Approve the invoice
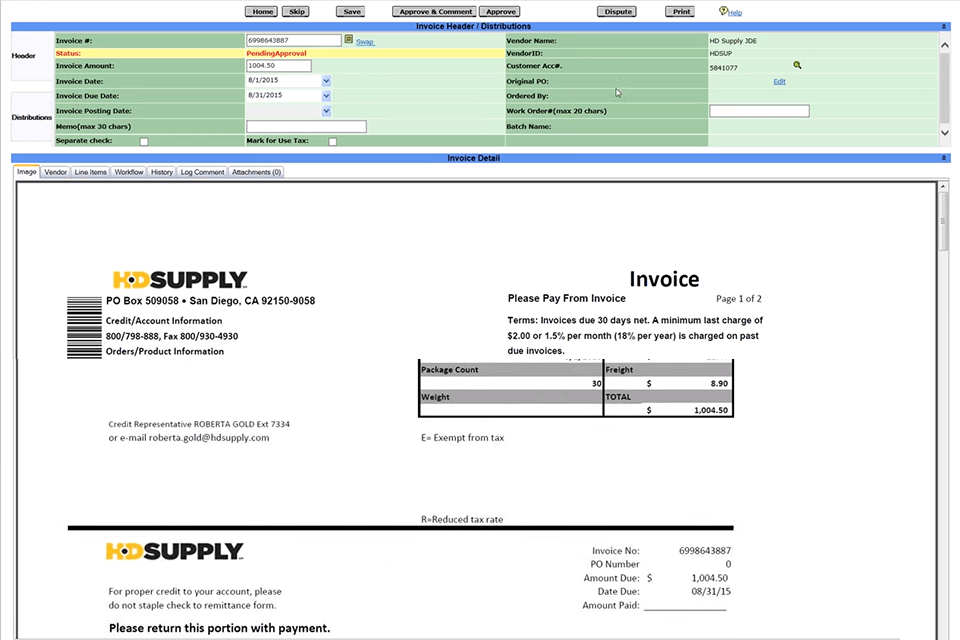Image resolution: width=960 pixels, height=640 pixels. click(500, 12)
